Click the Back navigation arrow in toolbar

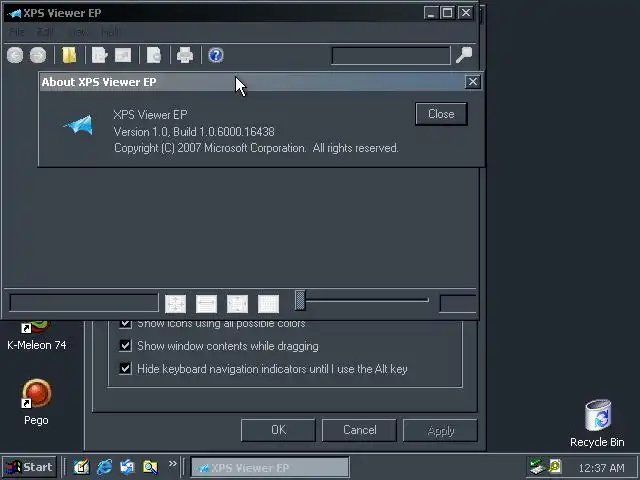pyautogui.click(x=15, y=55)
